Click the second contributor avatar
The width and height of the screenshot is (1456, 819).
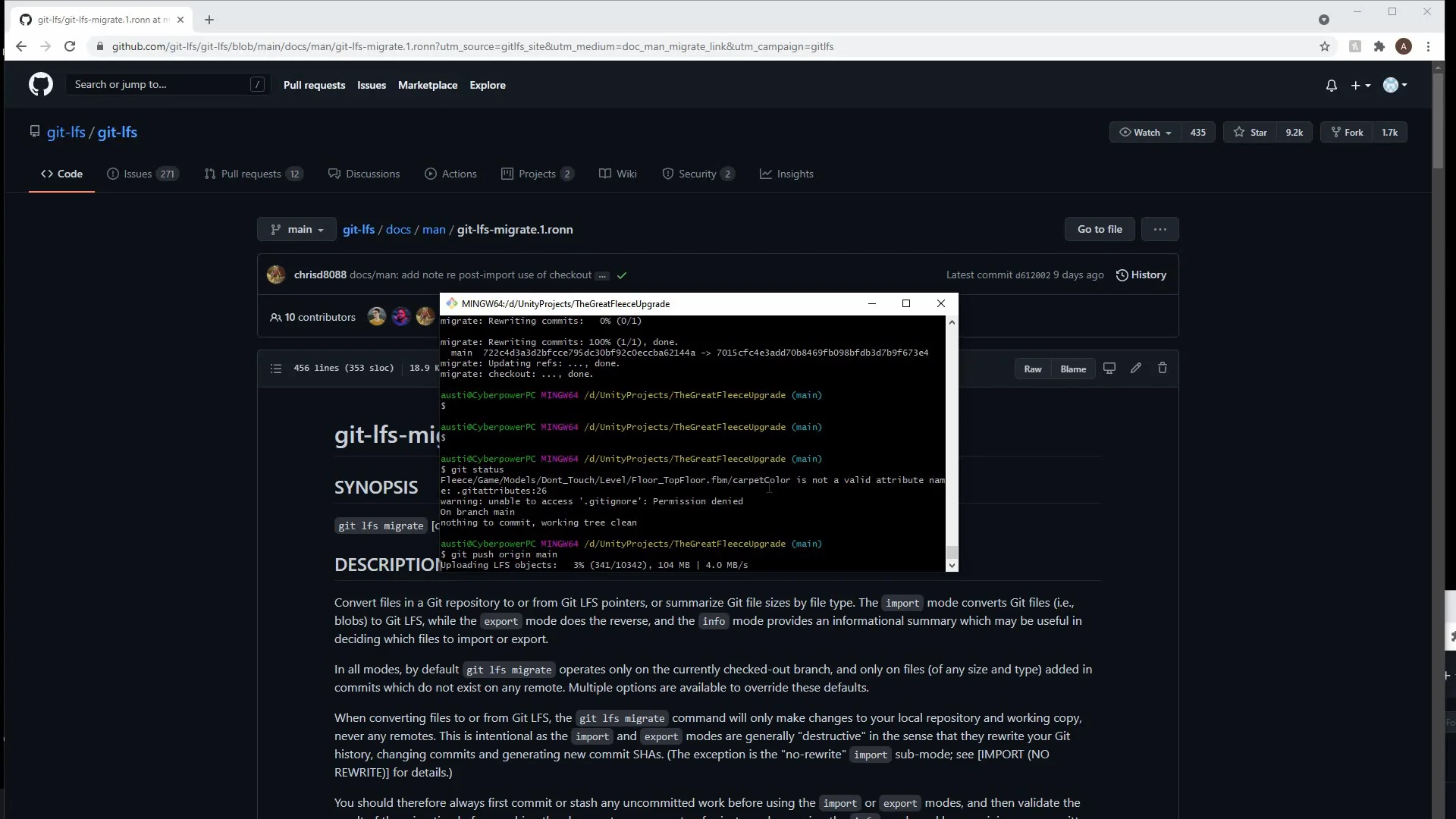[401, 316]
